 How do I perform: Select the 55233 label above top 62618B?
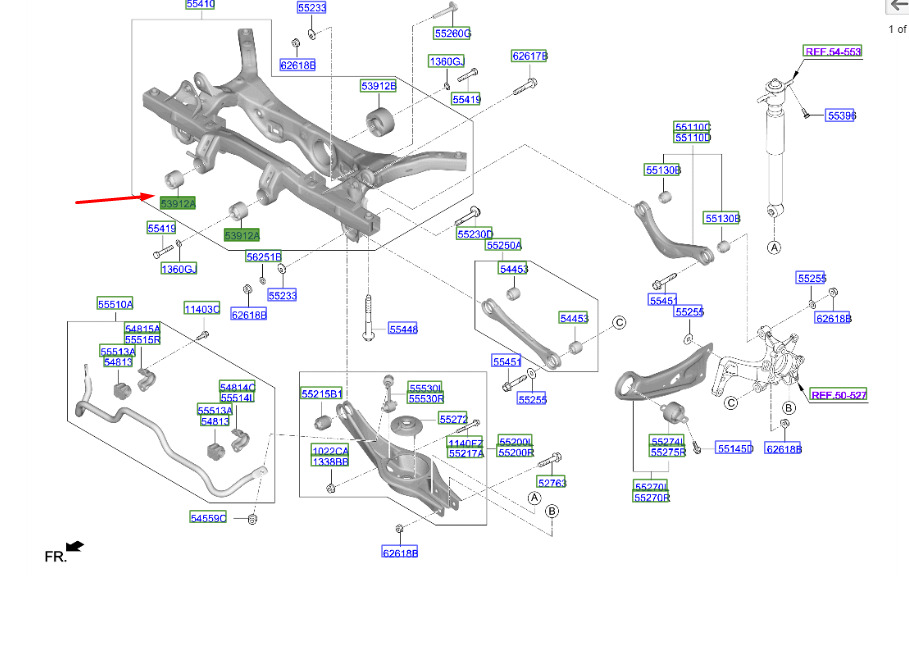tap(311, 8)
